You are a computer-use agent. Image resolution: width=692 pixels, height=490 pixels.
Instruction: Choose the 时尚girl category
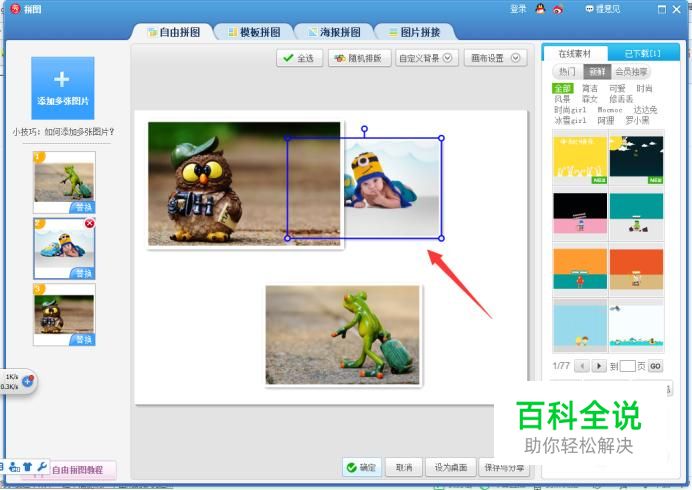[x=570, y=109]
